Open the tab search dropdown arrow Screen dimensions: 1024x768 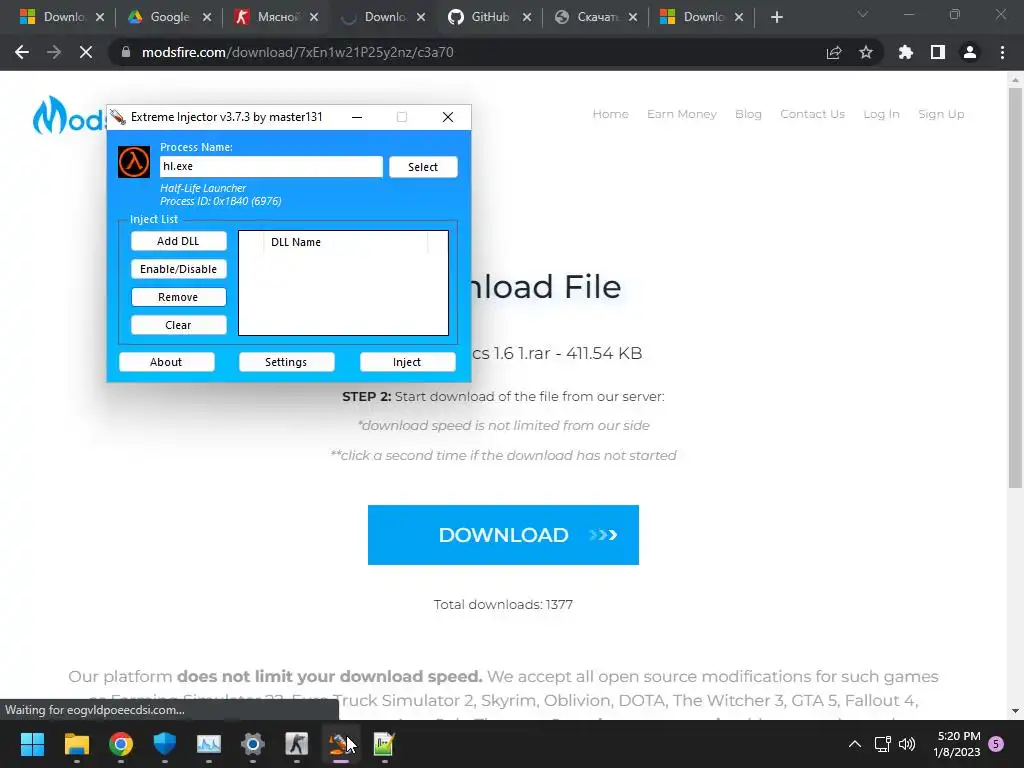(x=863, y=14)
